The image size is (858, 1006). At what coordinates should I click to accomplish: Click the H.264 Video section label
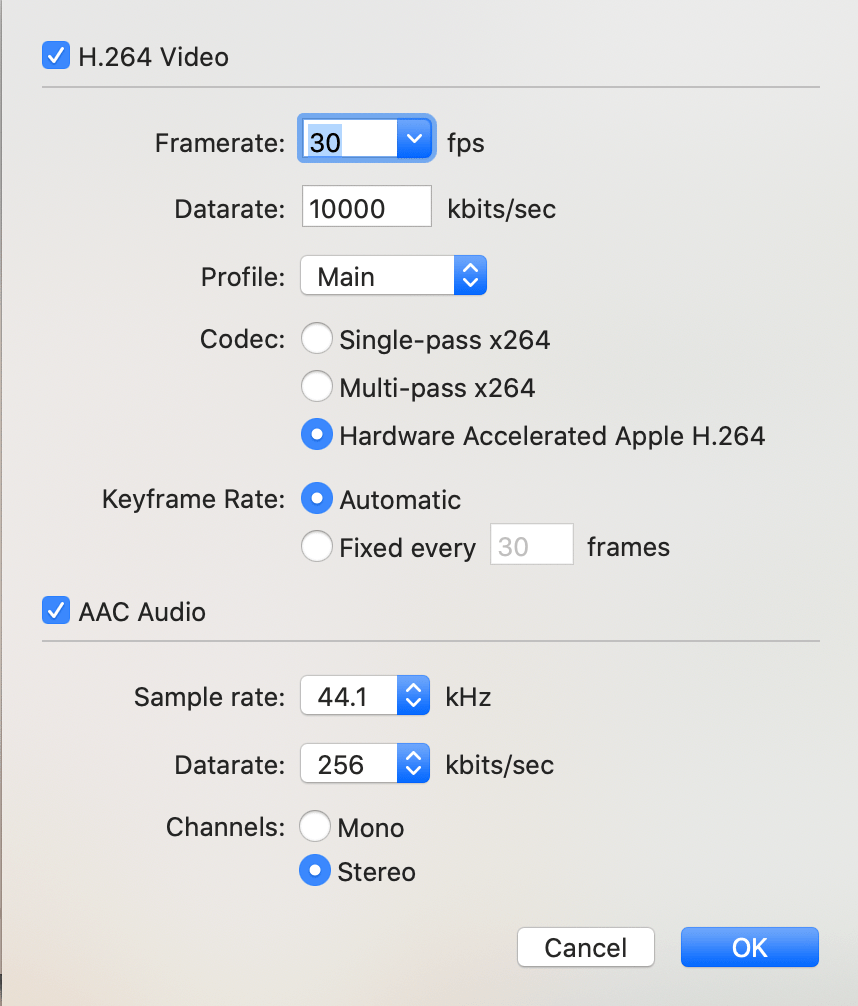point(154,57)
